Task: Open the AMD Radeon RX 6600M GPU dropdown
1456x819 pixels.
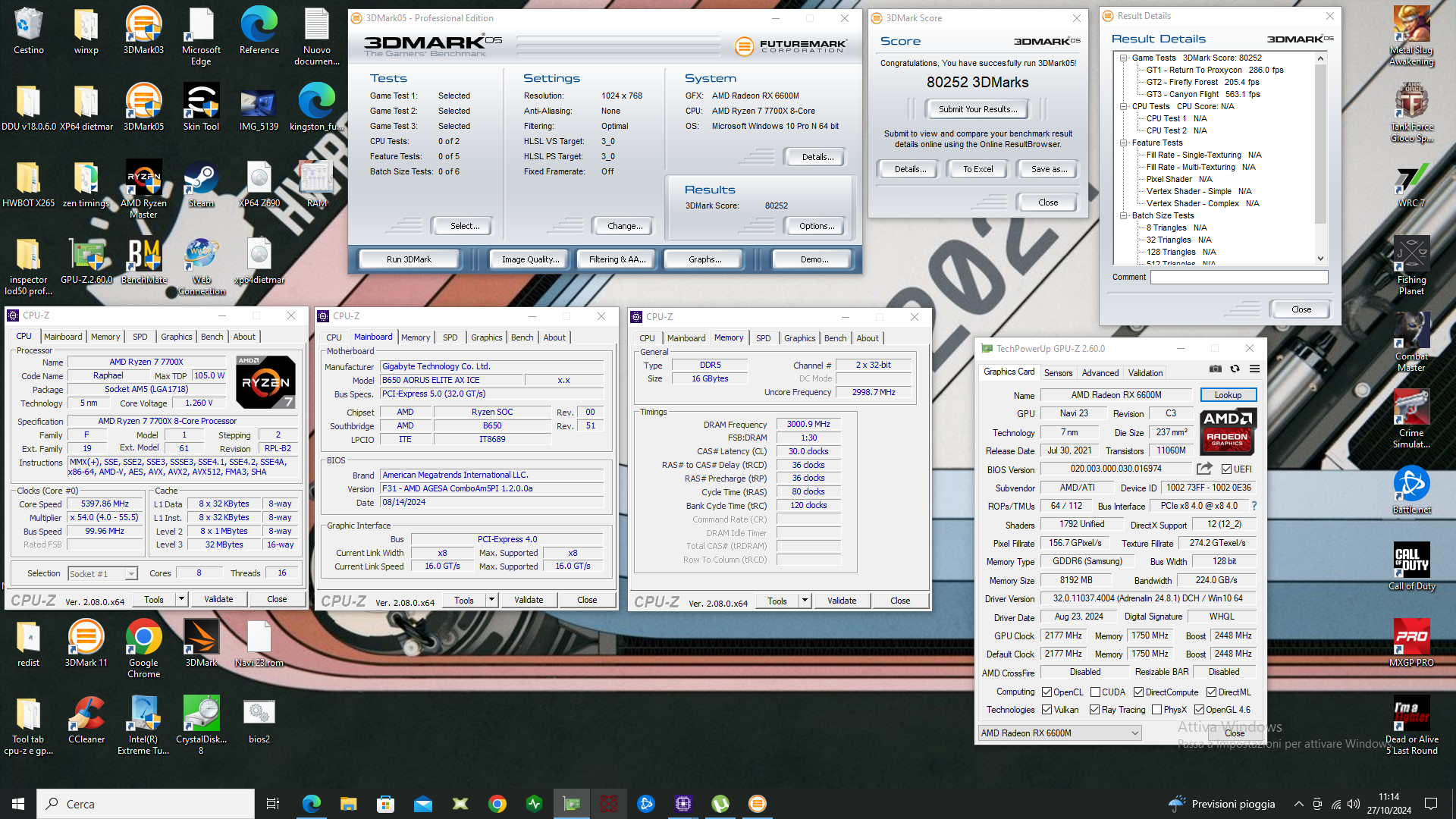Action: 1059,733
